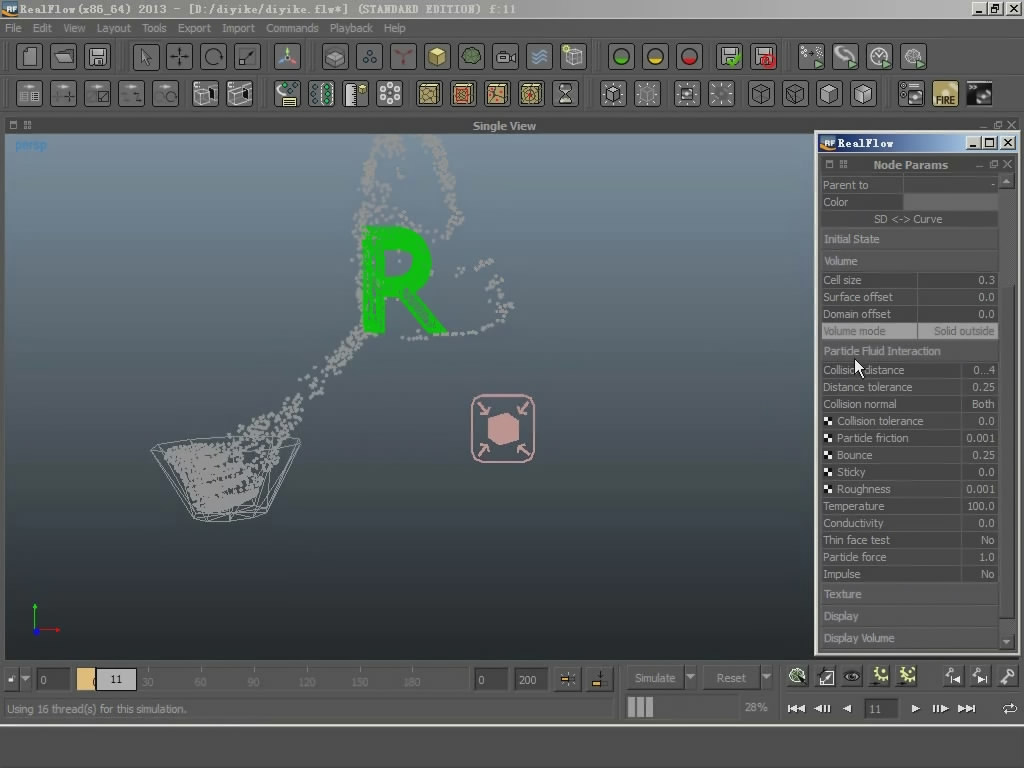Screen dimensions: 1024x768
Task: Click the movie clapper icon at toolbar end
Action: click(980, 94)
